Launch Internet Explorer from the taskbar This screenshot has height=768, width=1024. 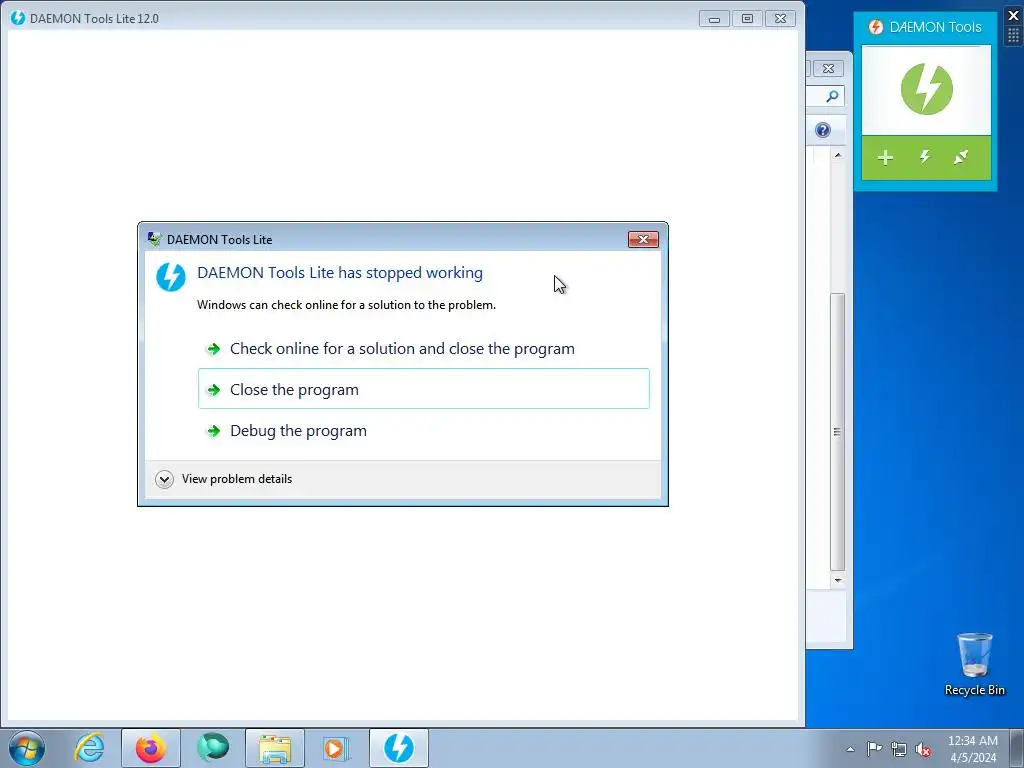(89, 748)
